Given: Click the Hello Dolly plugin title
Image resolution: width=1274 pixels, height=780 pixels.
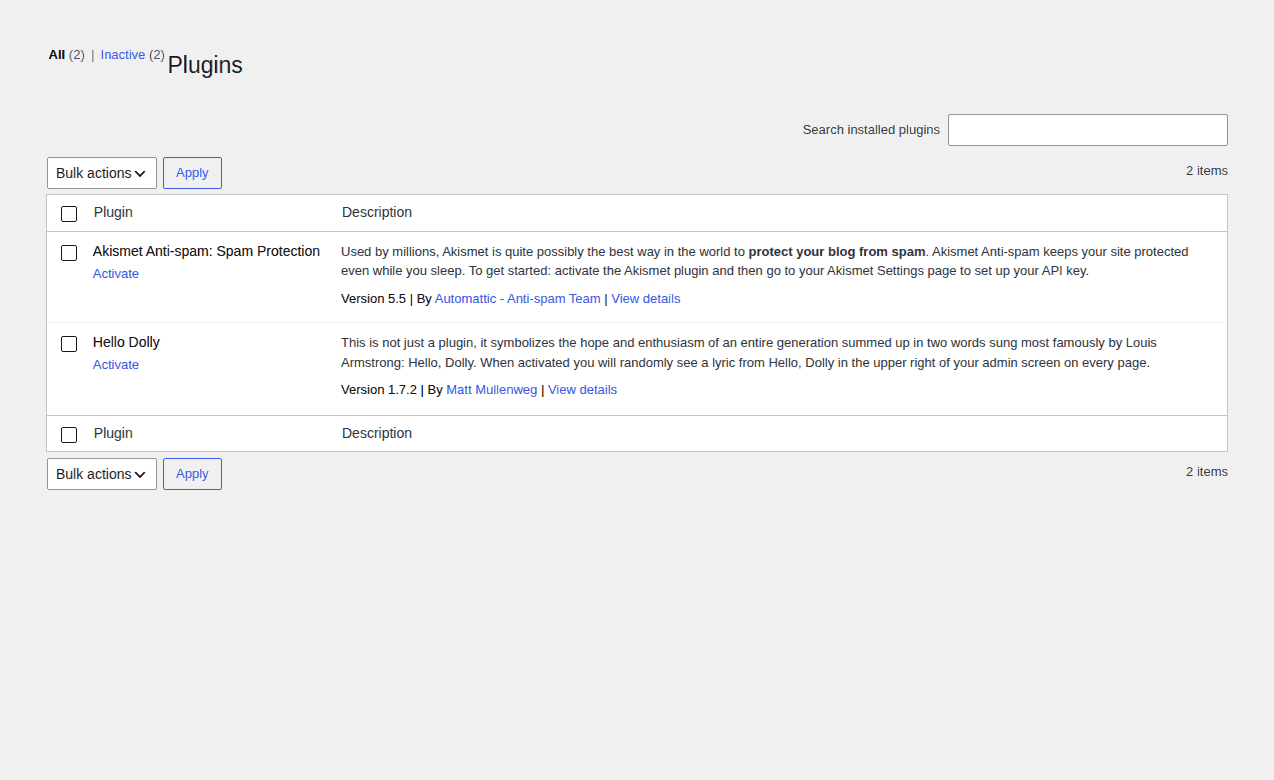Looking at the screenshot, I should pyautogui.click(x=126, y=342).
